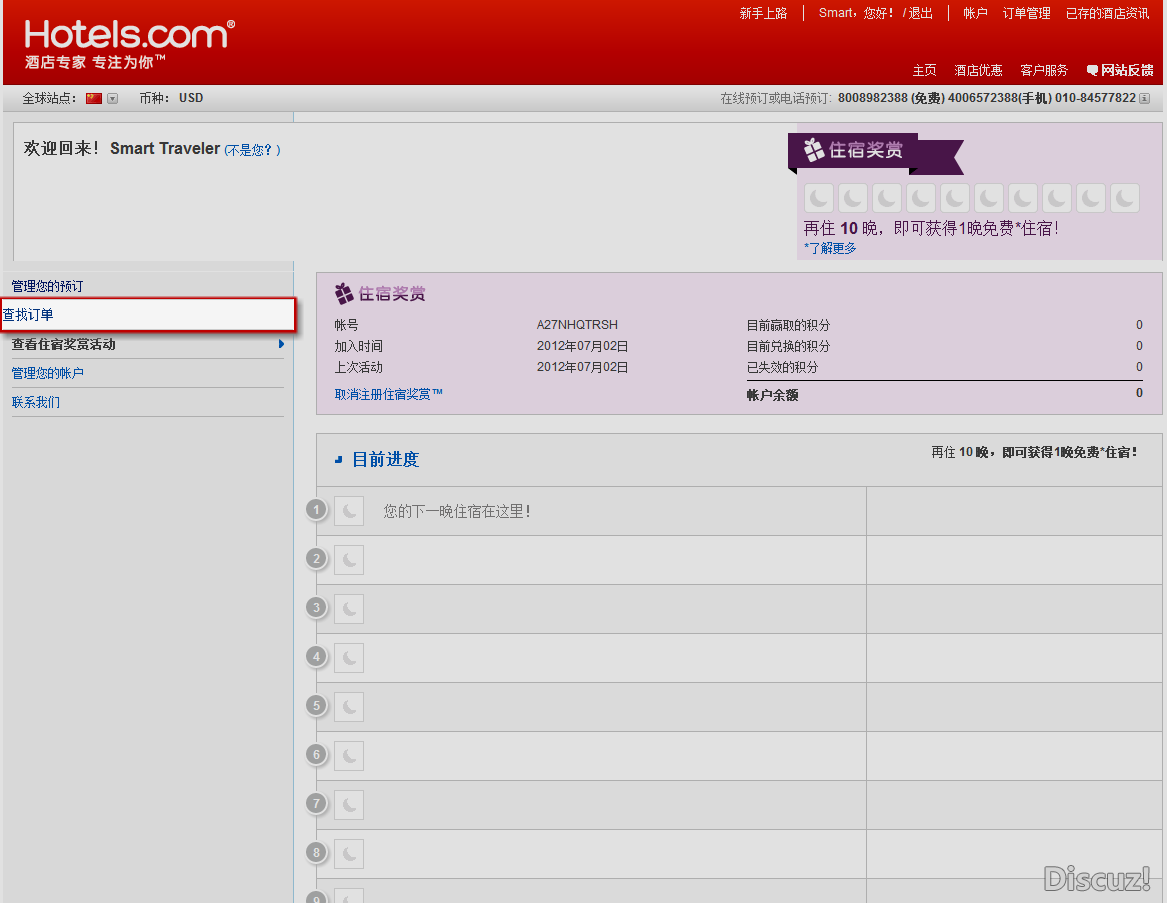Click moon icon in progress row 5
The height and width of the screenshot is (903, 1167).
tap(349, 707)
